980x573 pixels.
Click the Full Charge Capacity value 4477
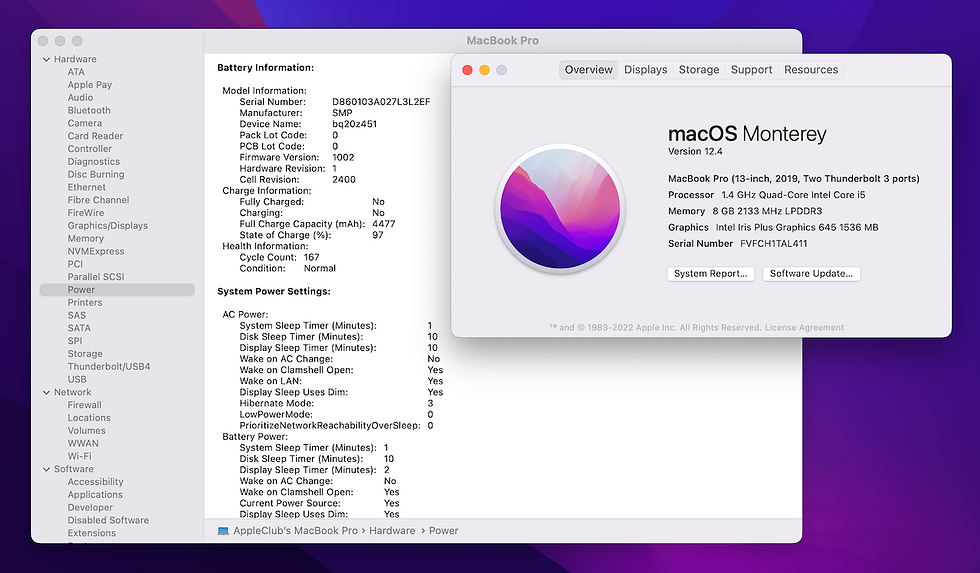click(x=383, y=224)
